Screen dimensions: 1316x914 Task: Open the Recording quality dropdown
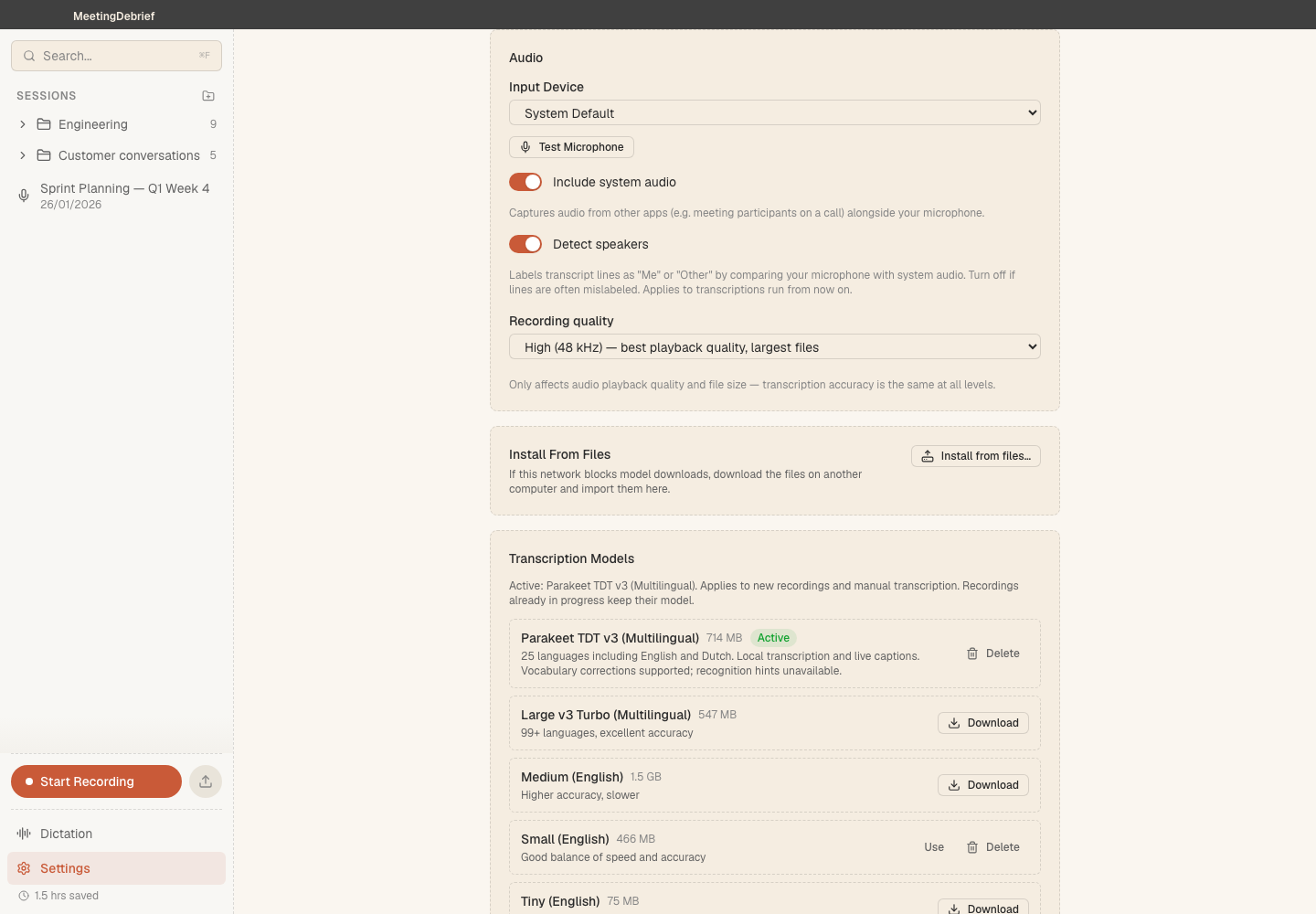pyautogui.click(x=775, y=346)
